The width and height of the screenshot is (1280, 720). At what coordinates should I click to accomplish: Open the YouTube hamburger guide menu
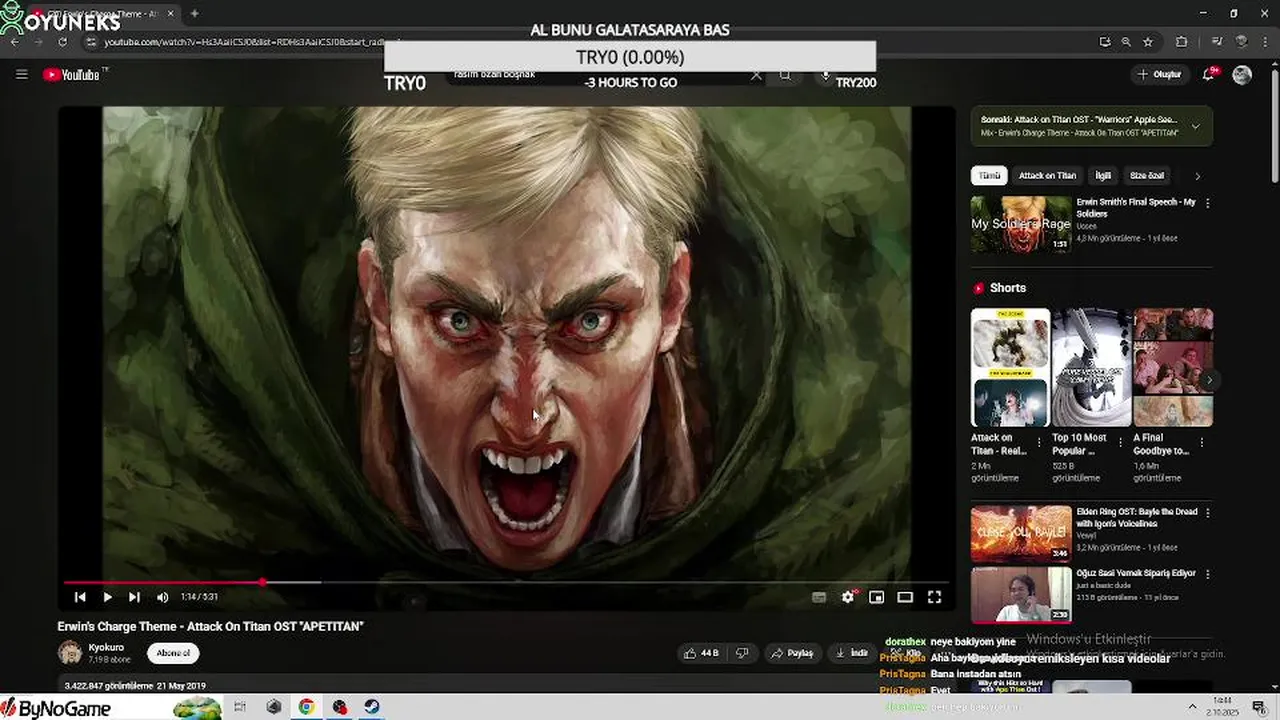point(21,74)
